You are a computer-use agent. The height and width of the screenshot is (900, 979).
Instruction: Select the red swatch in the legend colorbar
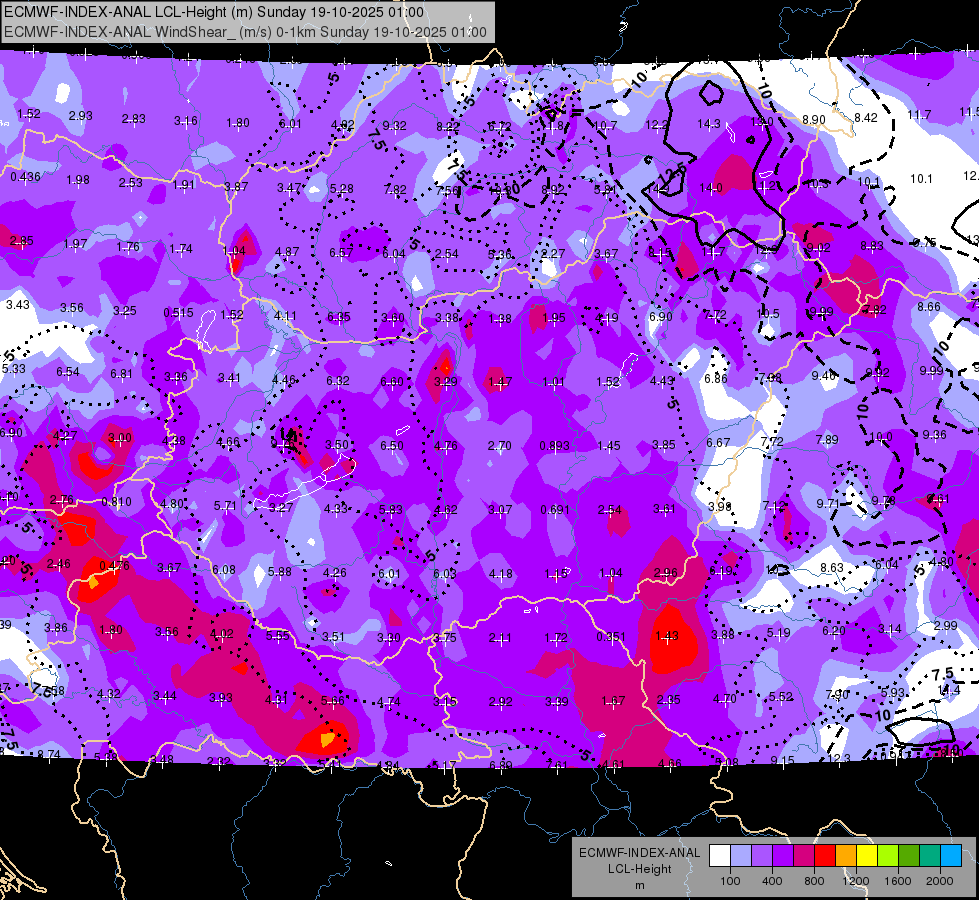pyautogui.click(x=825, y=855)
